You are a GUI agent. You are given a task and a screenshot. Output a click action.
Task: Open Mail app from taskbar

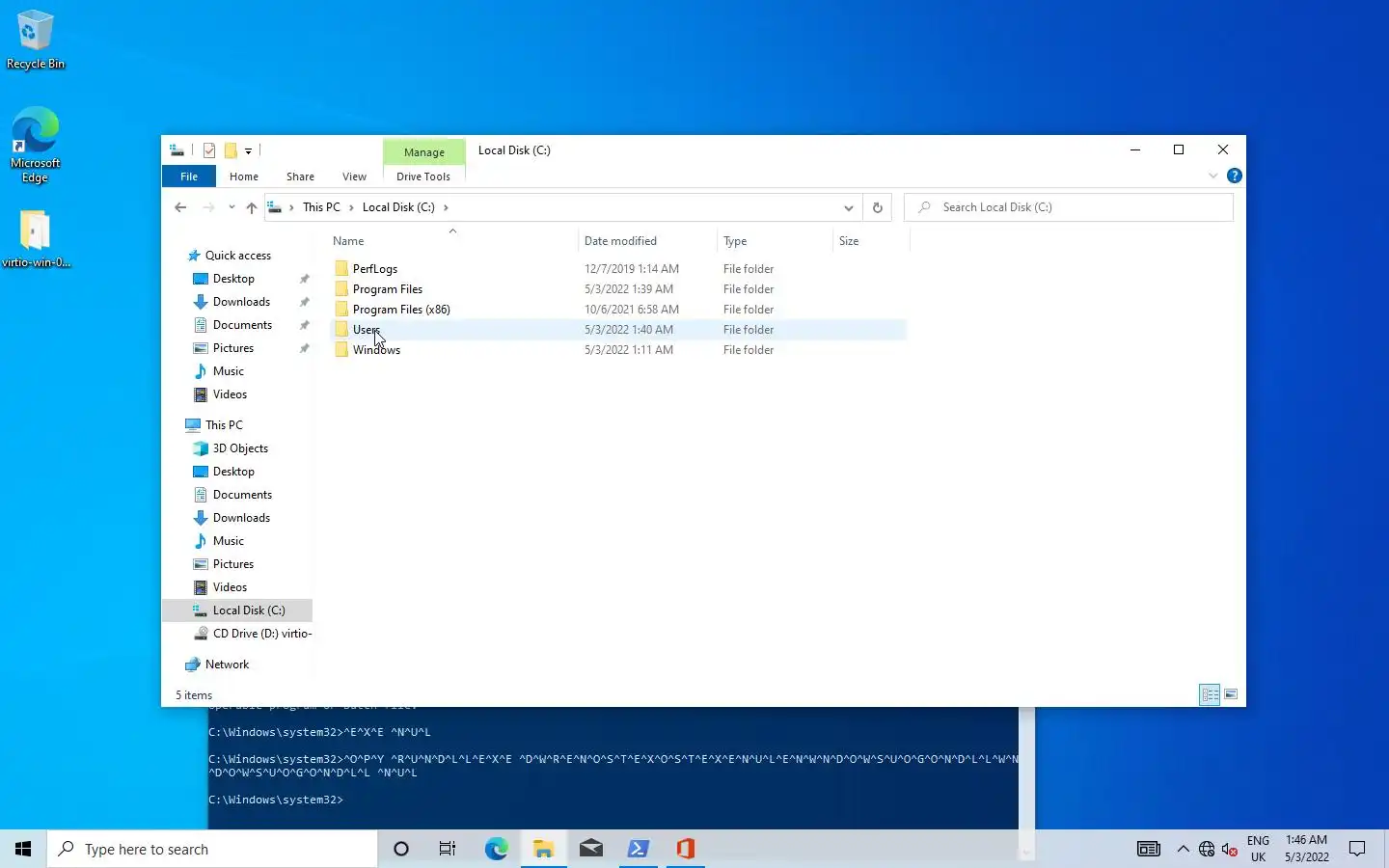[x=591, y=849]
